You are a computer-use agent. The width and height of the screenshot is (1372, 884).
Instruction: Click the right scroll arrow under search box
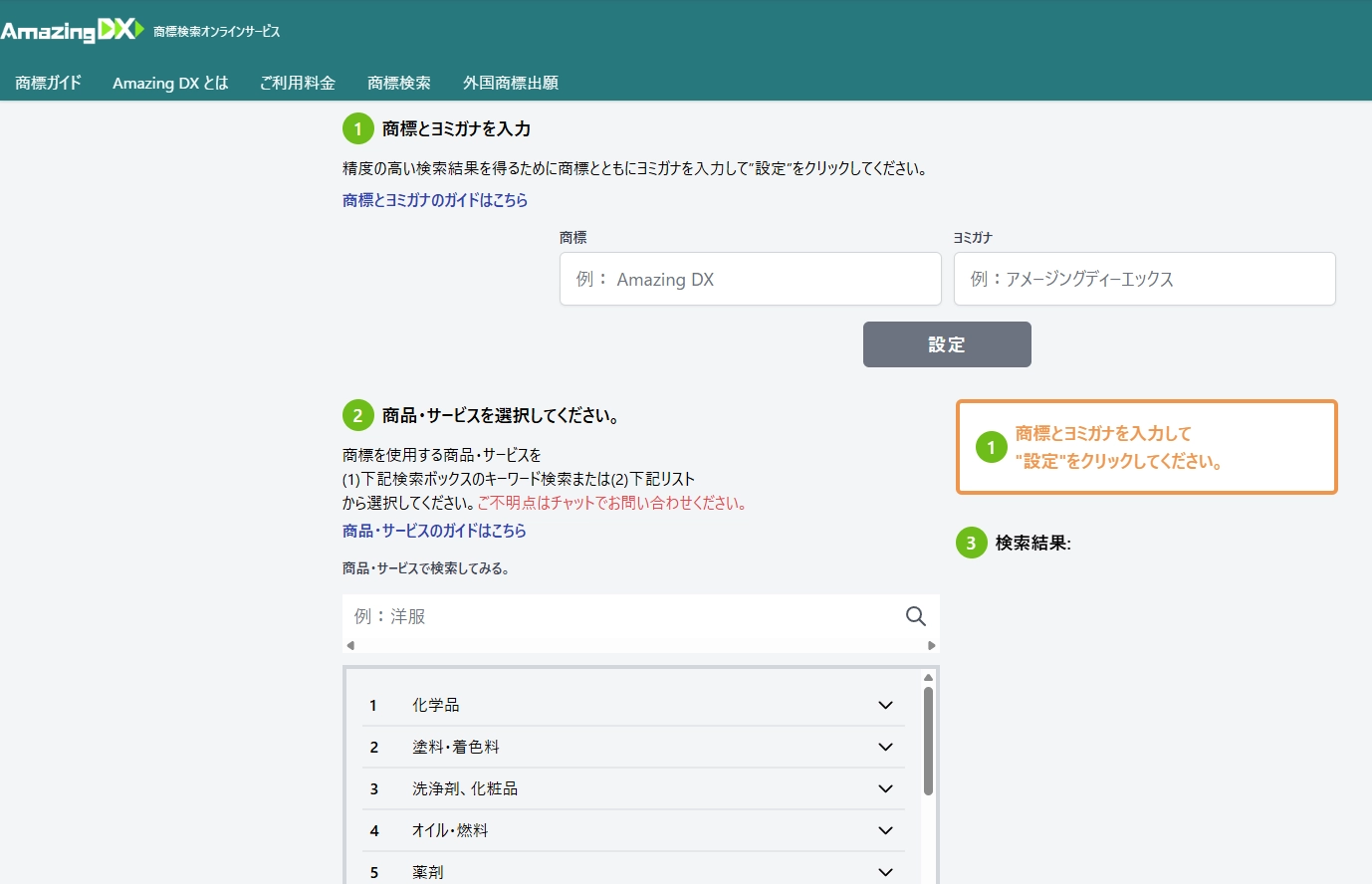[x=931, y=645]
